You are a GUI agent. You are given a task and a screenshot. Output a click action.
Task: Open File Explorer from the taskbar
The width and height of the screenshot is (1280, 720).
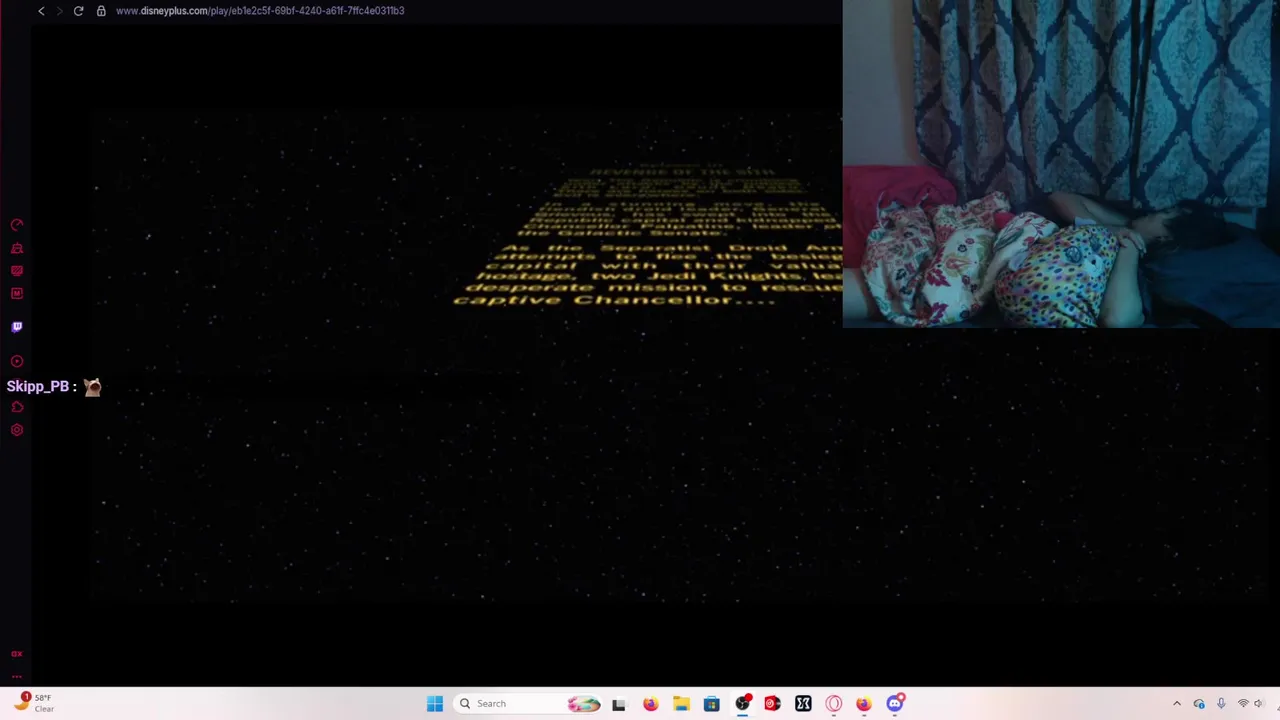click(x=681, y=704)
